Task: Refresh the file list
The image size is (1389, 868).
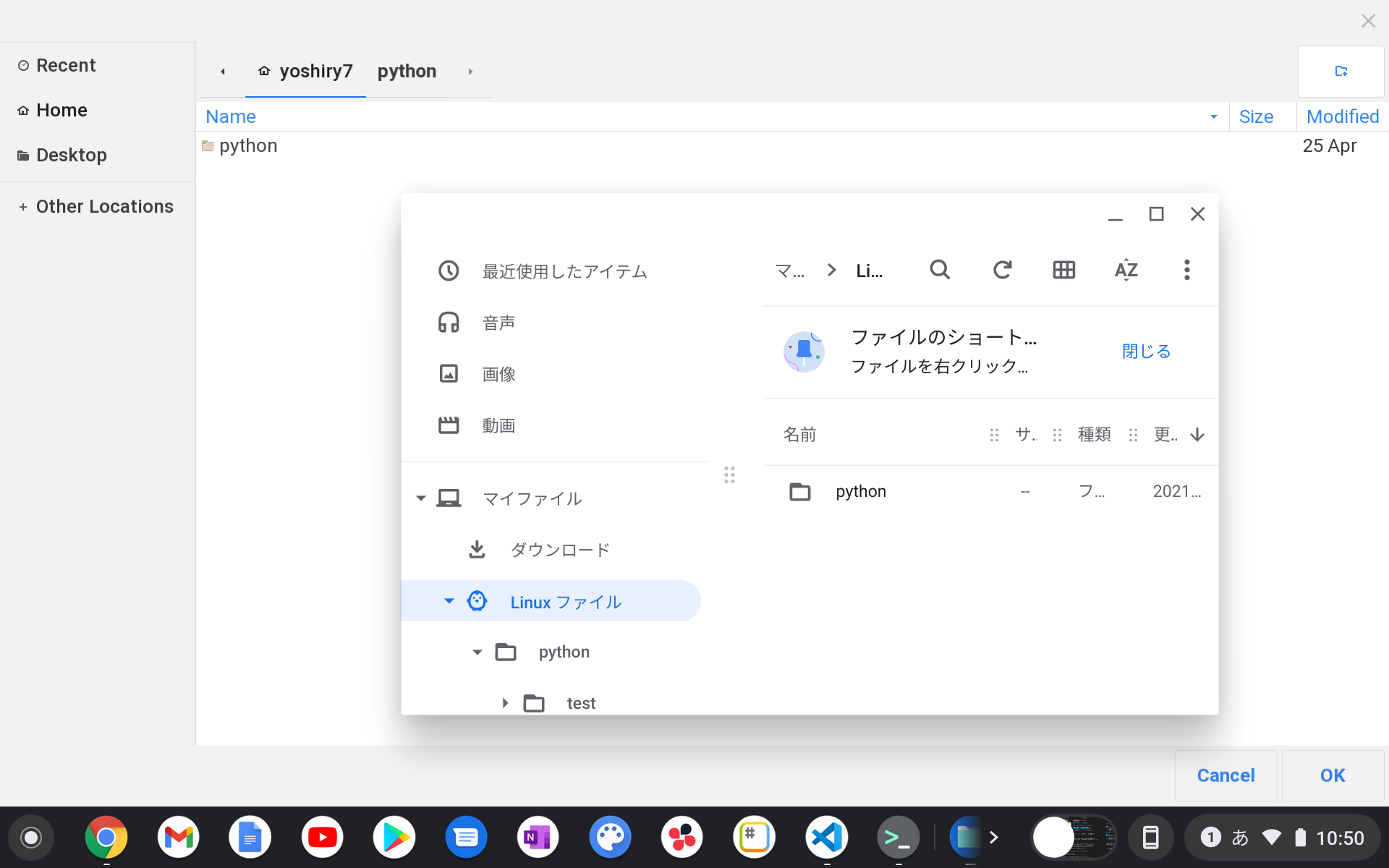Action: (1002, 270)
